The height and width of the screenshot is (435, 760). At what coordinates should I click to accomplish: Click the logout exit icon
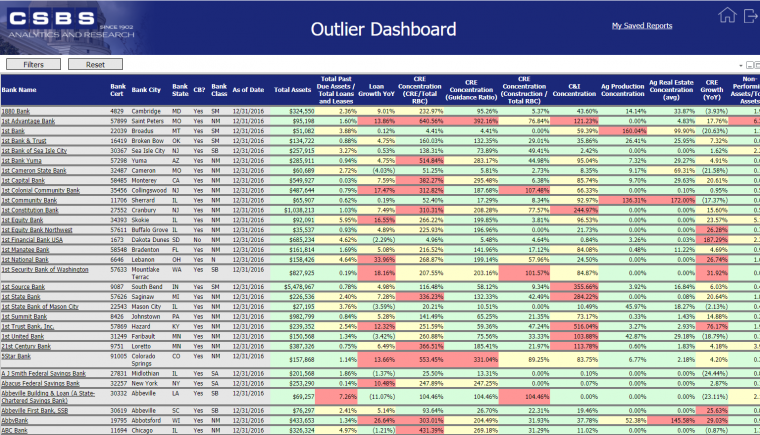tap(751, 15)
